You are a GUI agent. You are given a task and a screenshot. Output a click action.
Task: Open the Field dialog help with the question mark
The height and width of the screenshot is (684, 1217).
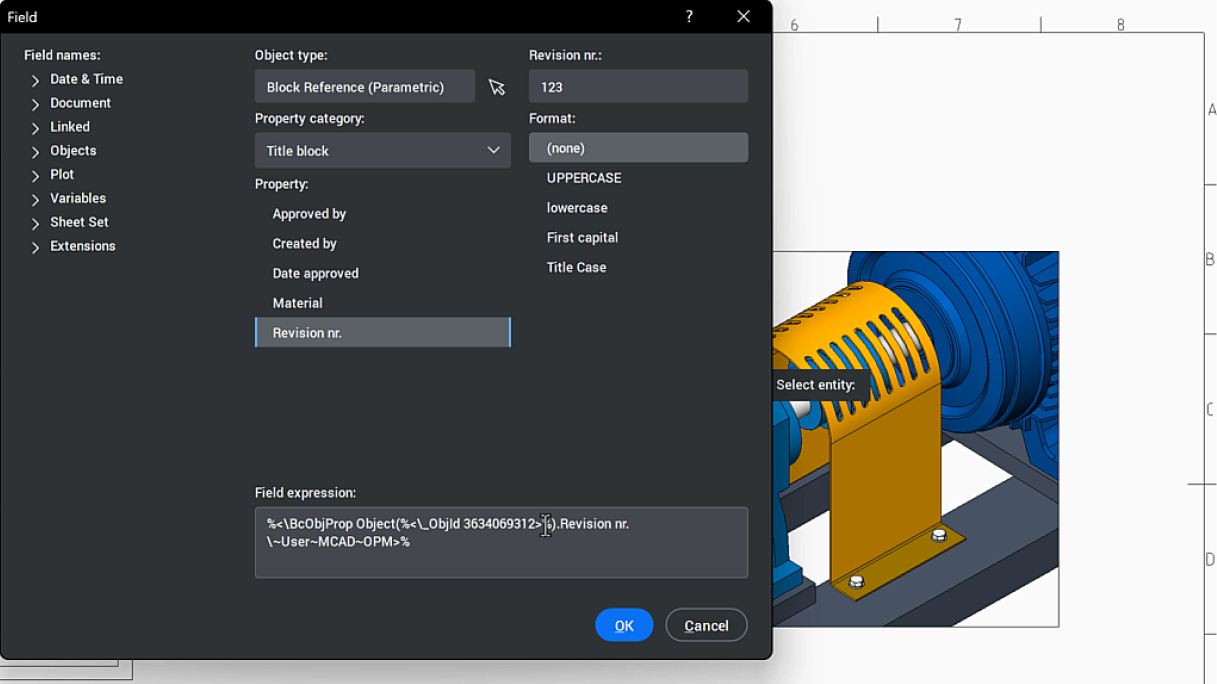click(689, 16)
